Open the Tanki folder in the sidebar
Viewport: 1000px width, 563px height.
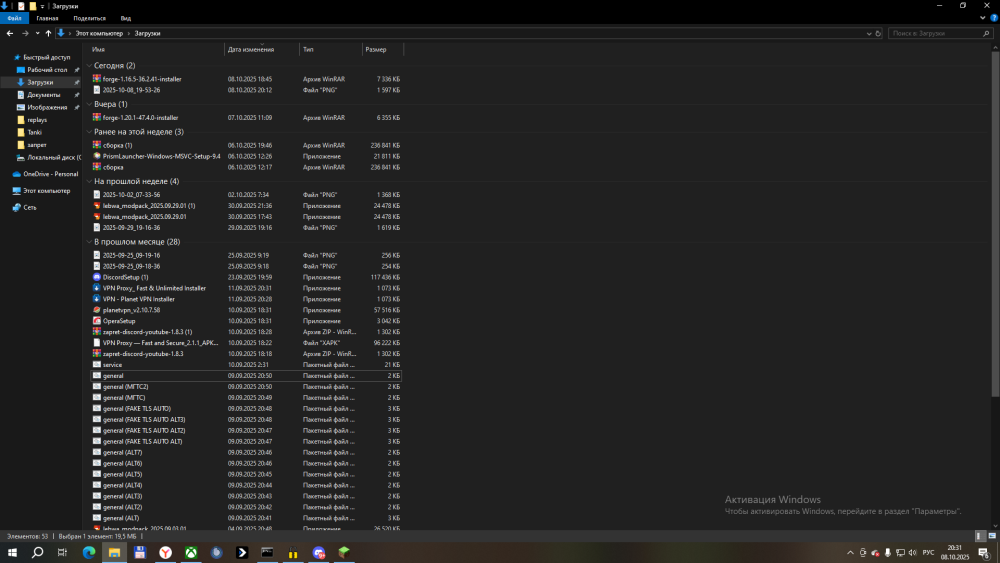pyautogui.click(x=34, y=132)
